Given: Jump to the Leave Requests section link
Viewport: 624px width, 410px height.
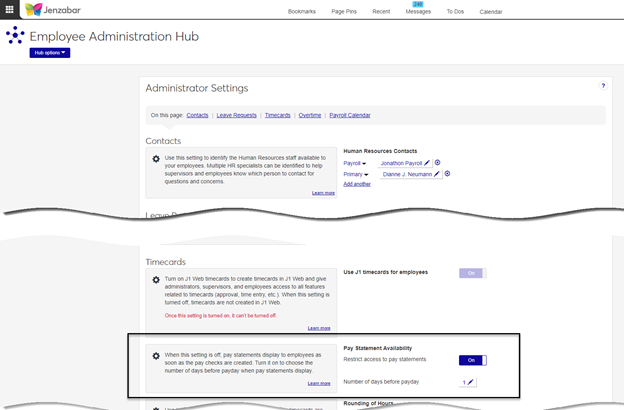Looking at the screenshot, I should [236, 115].
